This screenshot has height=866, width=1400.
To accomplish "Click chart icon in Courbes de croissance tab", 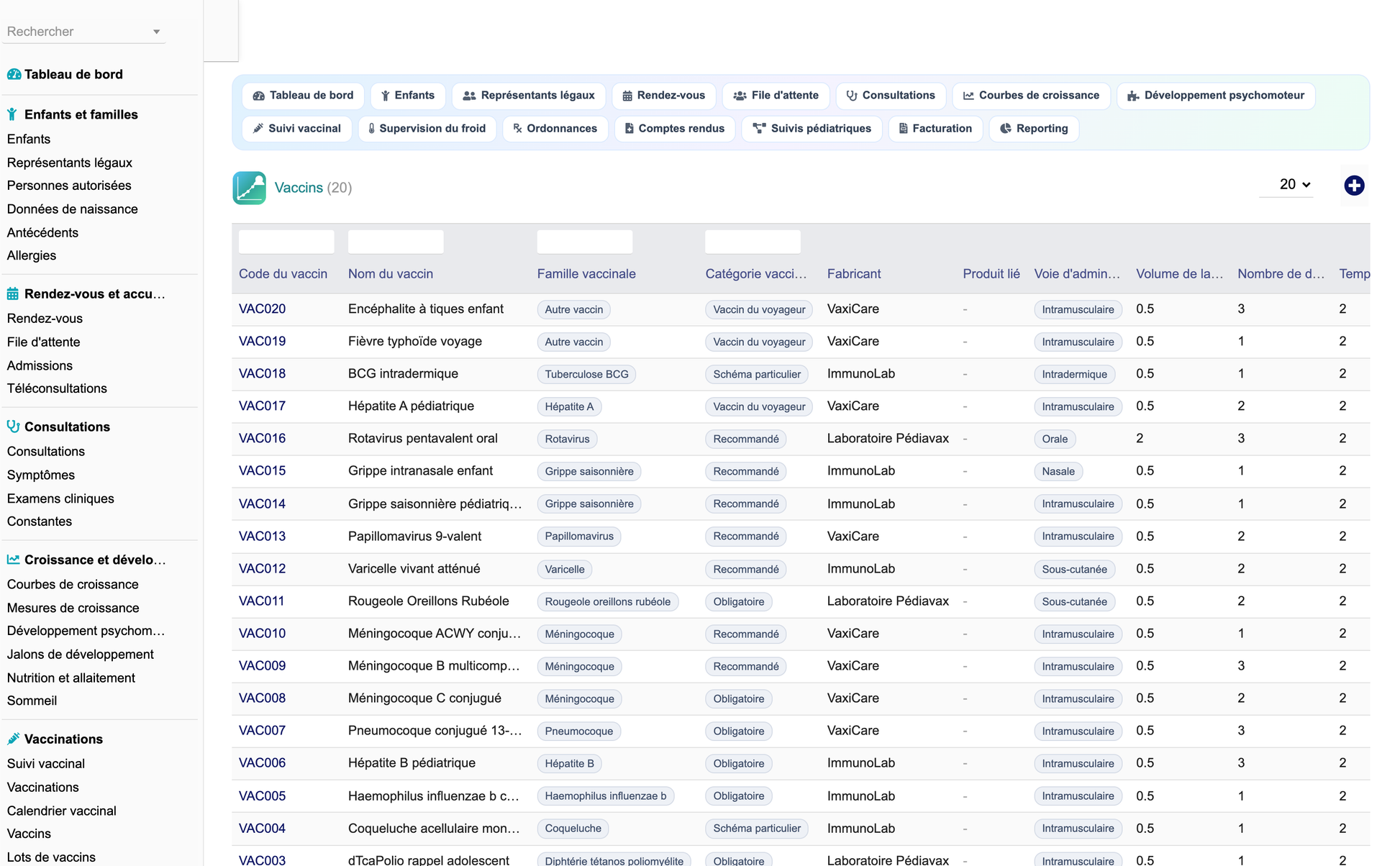I will [x=968, y=96].
